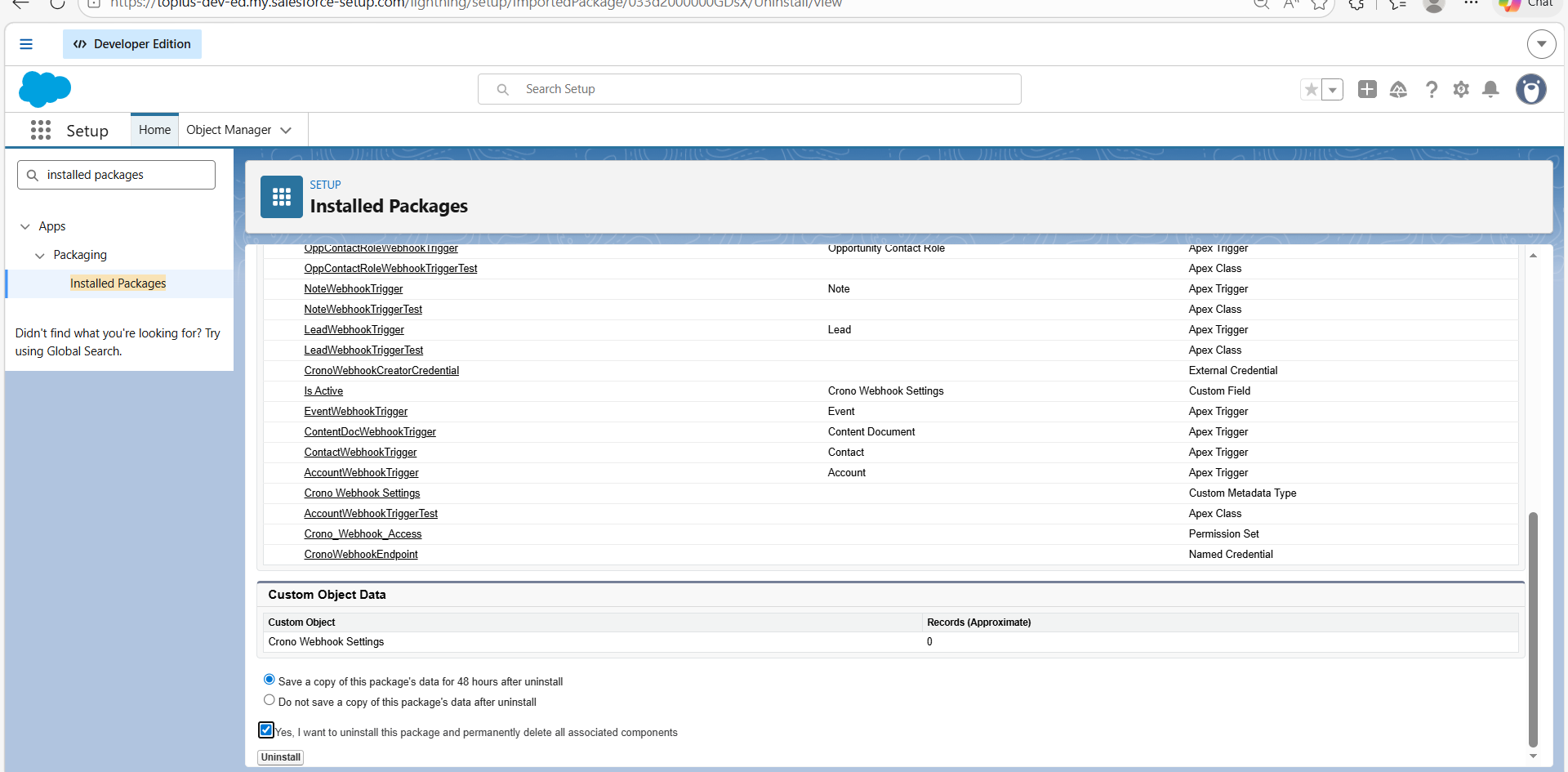Image resolution: width=1568 pixels, height=772 pixels.
Task: Click the Installed Packages header icon
Action: (282, 197)
